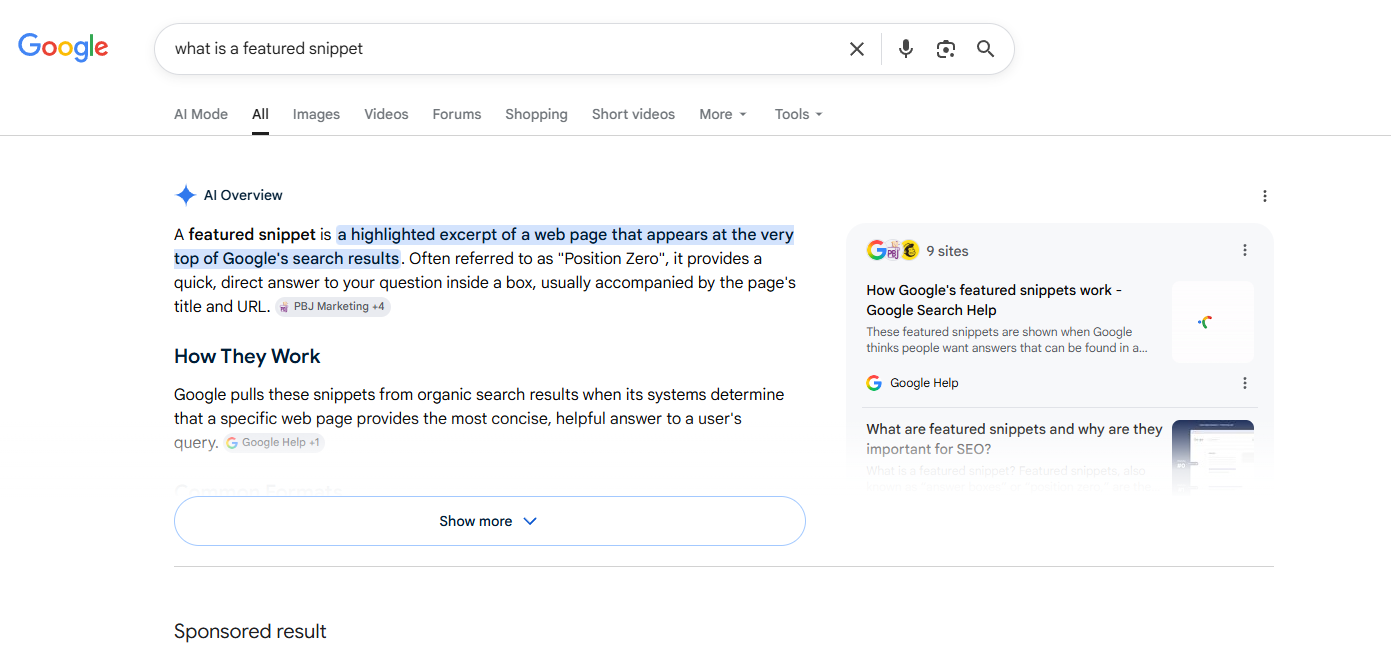The height and width of the screenshot is (661, 1391).
Task: Click the stacked source favicons beside 9 sites
Action: point(893,250)
